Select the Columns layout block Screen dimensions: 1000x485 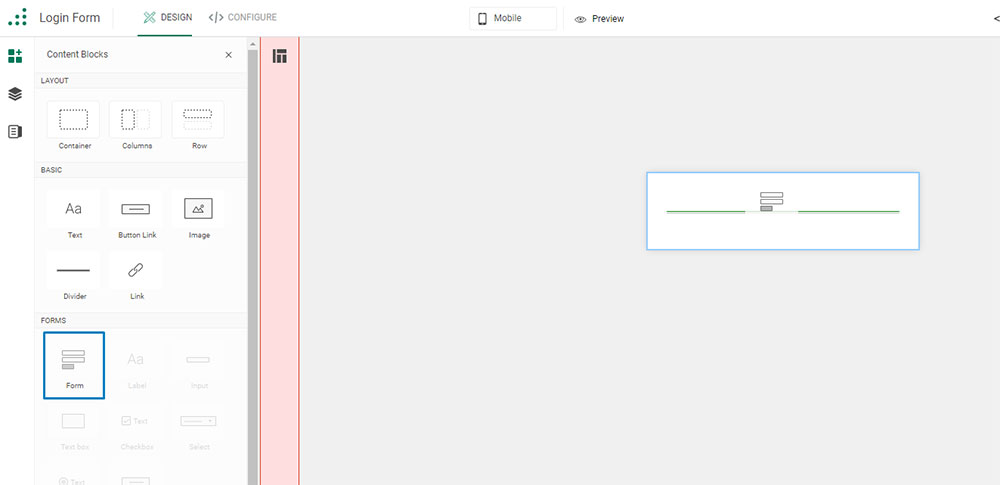coord(136,126)
